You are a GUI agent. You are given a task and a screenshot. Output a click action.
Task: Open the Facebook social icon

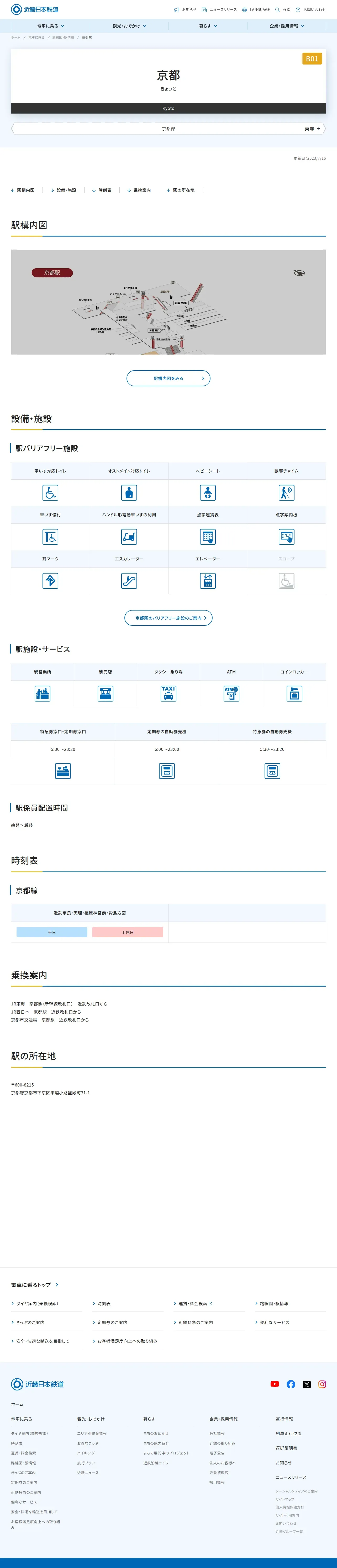pos(291,1384)
